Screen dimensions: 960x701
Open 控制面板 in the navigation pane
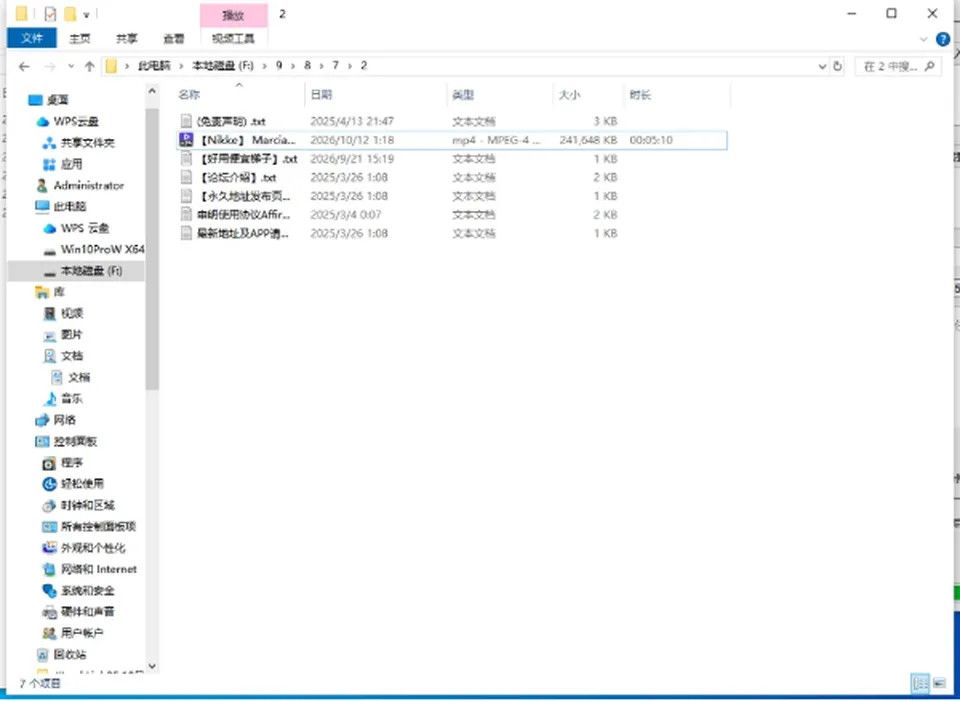66,441
